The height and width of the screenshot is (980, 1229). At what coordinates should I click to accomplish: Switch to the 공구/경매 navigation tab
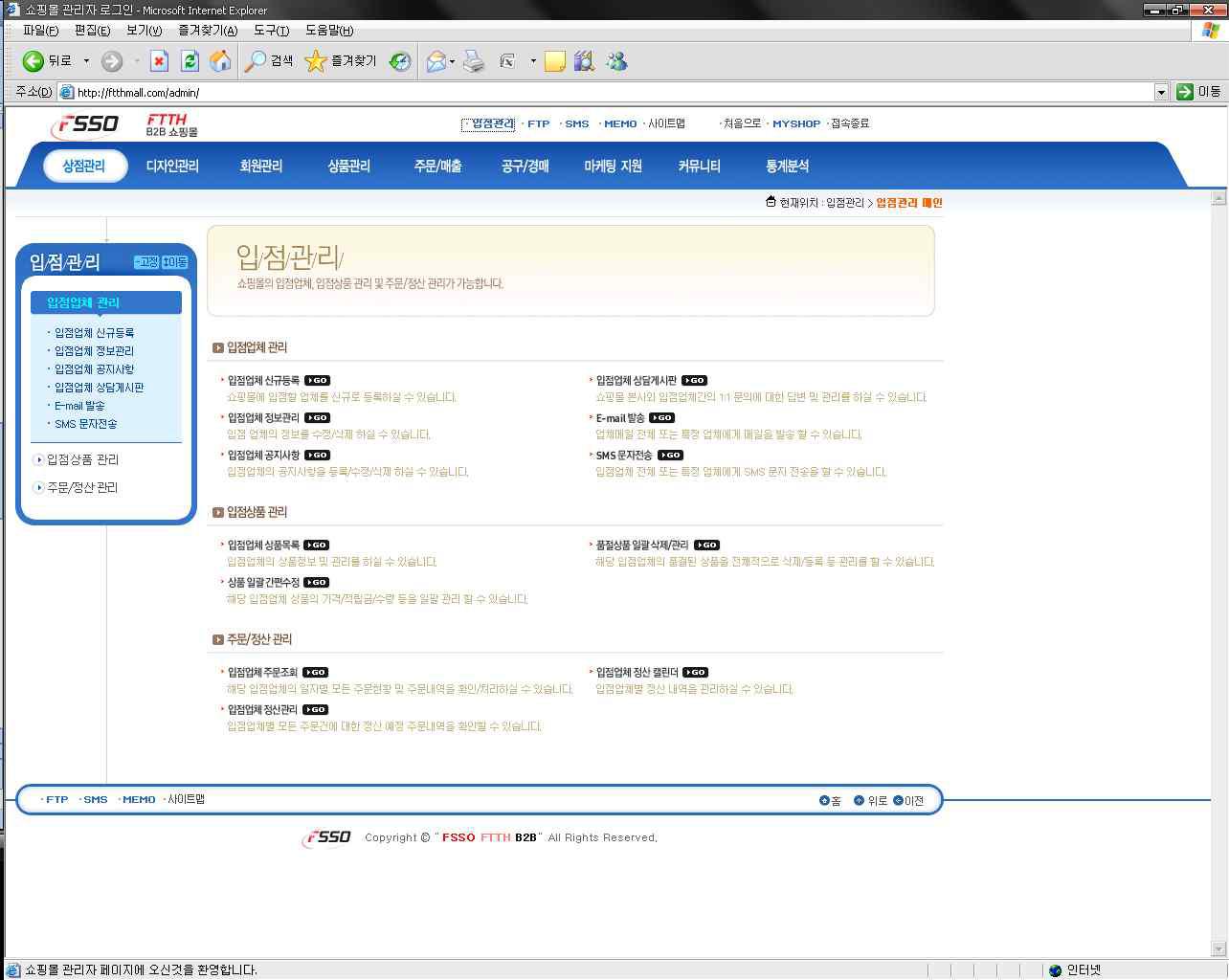(x=525, y=167)
